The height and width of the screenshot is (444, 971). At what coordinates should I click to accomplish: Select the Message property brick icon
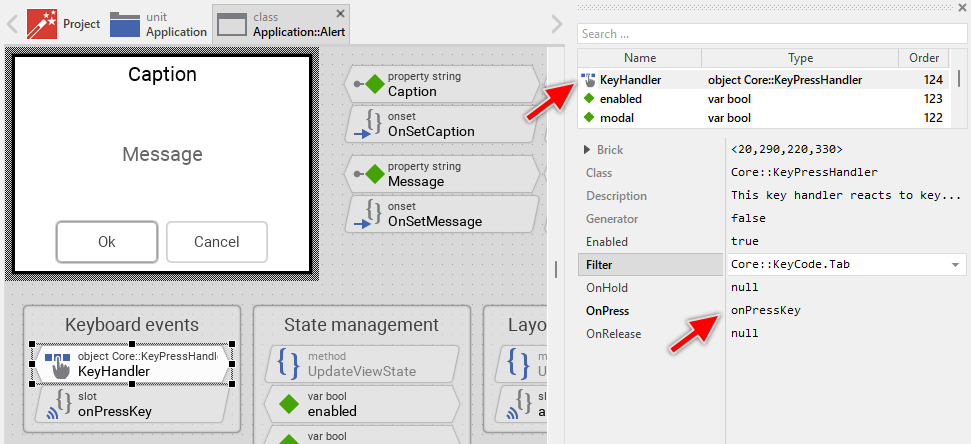coord(374,174)
